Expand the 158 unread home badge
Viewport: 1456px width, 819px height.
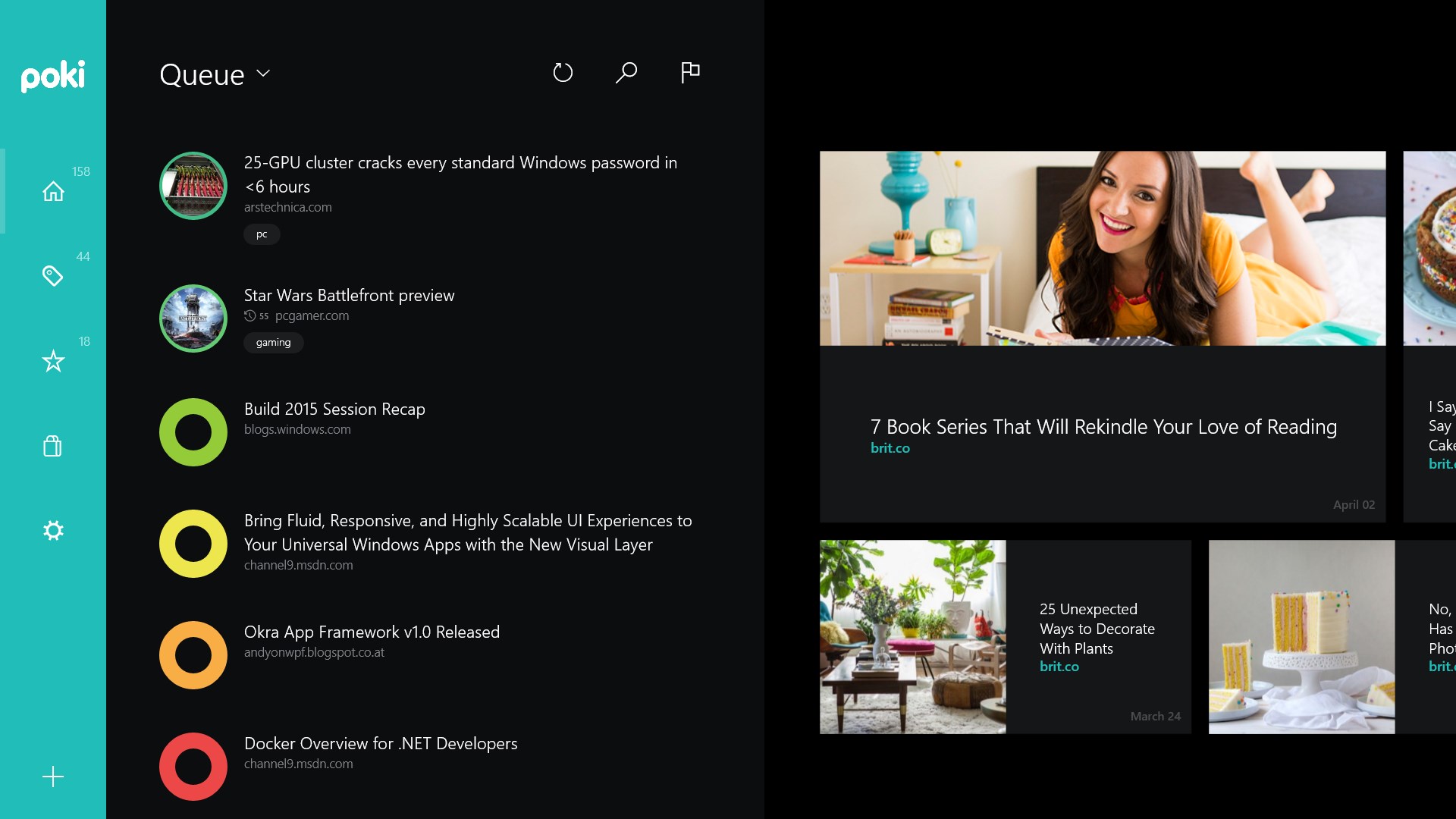52,191
